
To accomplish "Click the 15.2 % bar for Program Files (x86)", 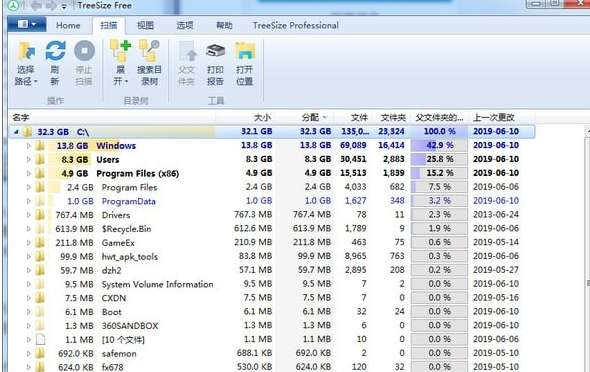I will point(439,173).
